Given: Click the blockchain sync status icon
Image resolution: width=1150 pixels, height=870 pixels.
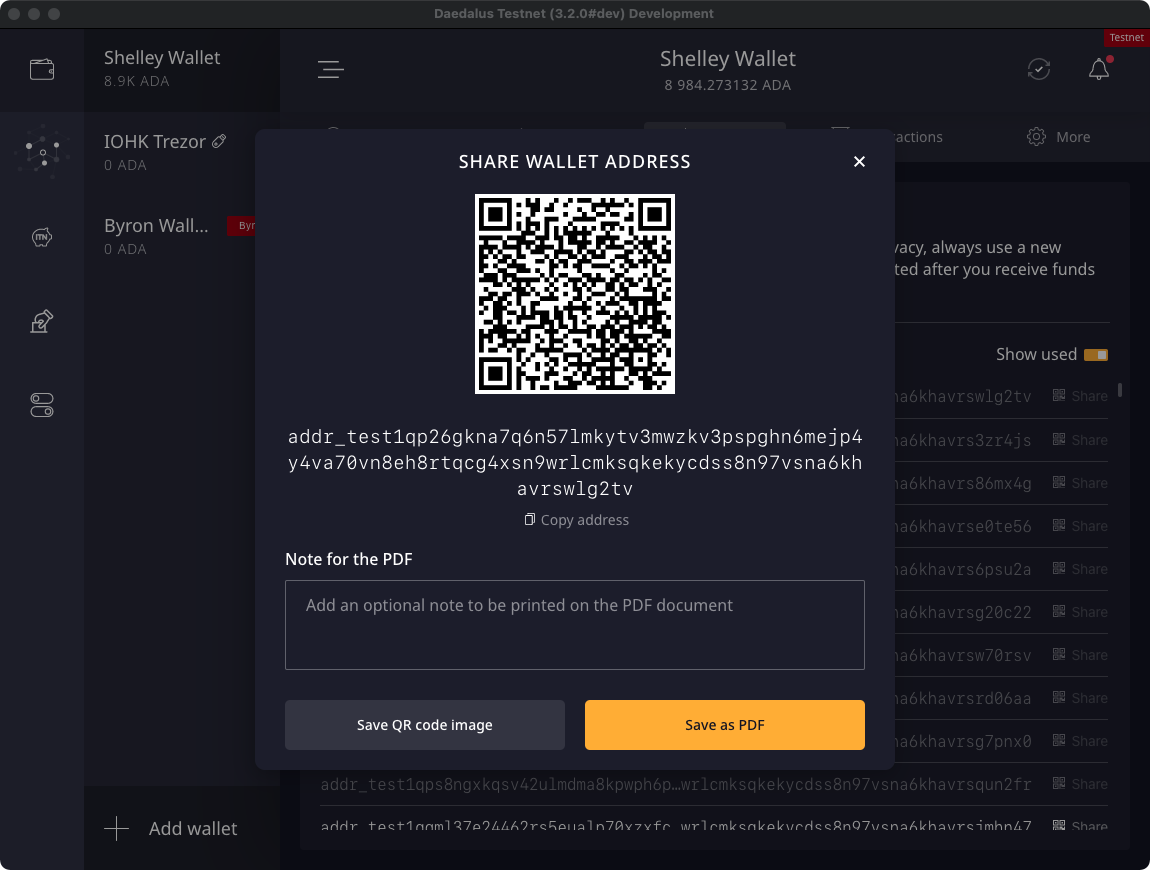Looking at the screenshot, I should coord(1038,69).
